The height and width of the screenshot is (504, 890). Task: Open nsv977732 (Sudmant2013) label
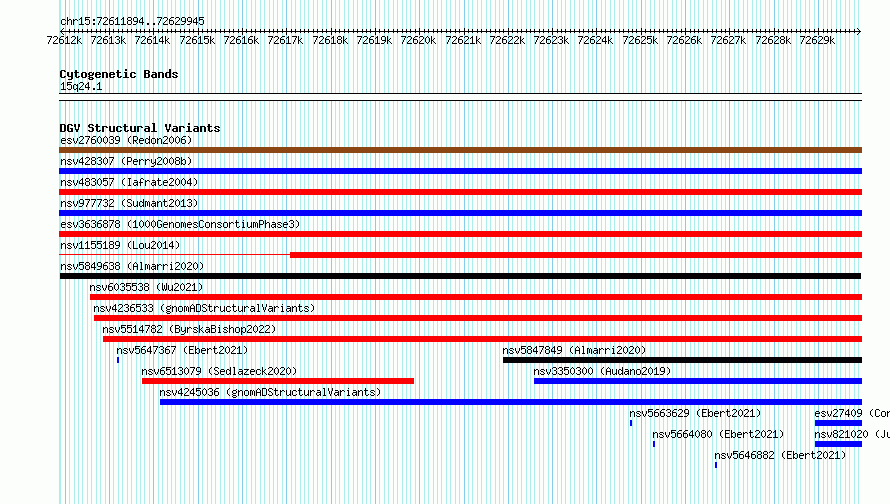(129, 203)
